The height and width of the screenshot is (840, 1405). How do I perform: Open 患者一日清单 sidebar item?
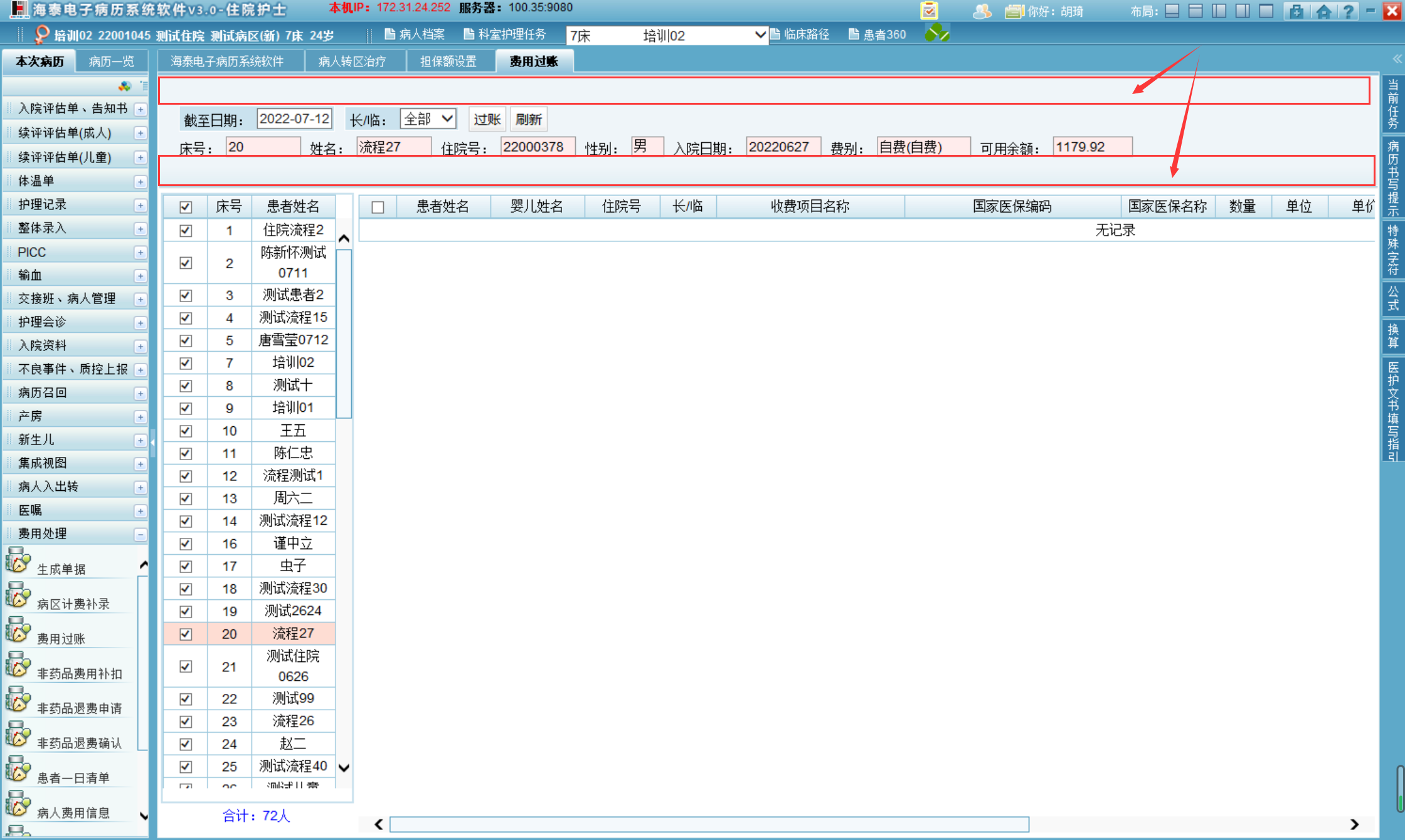pos(73,777)
